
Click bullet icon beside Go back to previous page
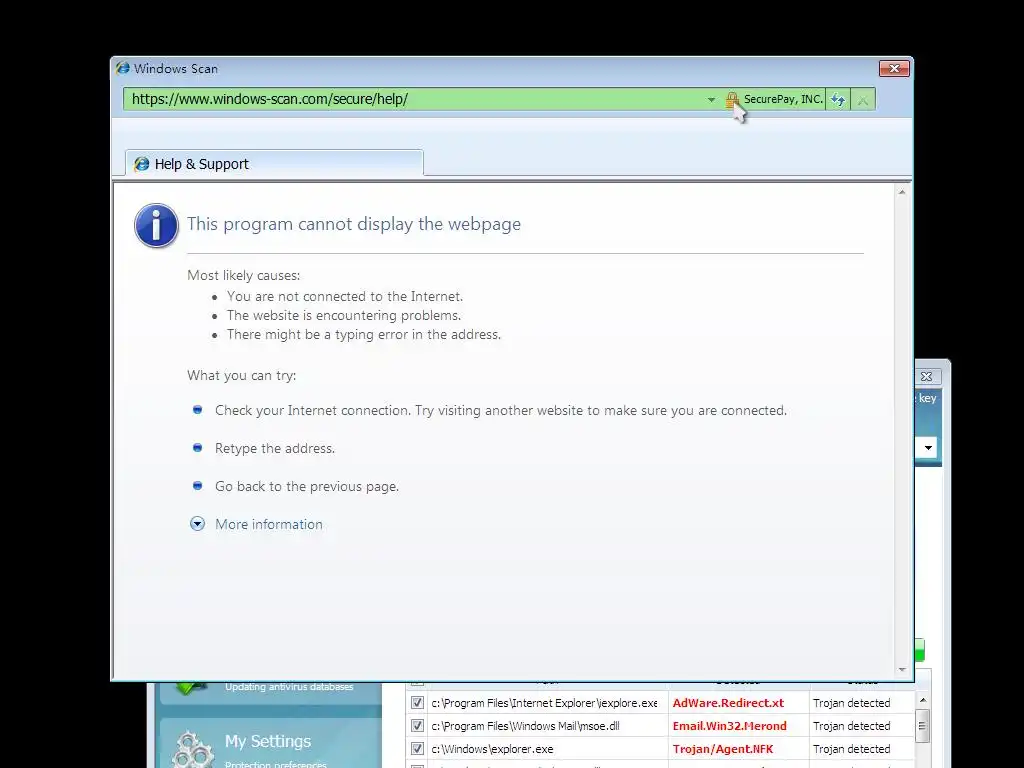[197, 486]
